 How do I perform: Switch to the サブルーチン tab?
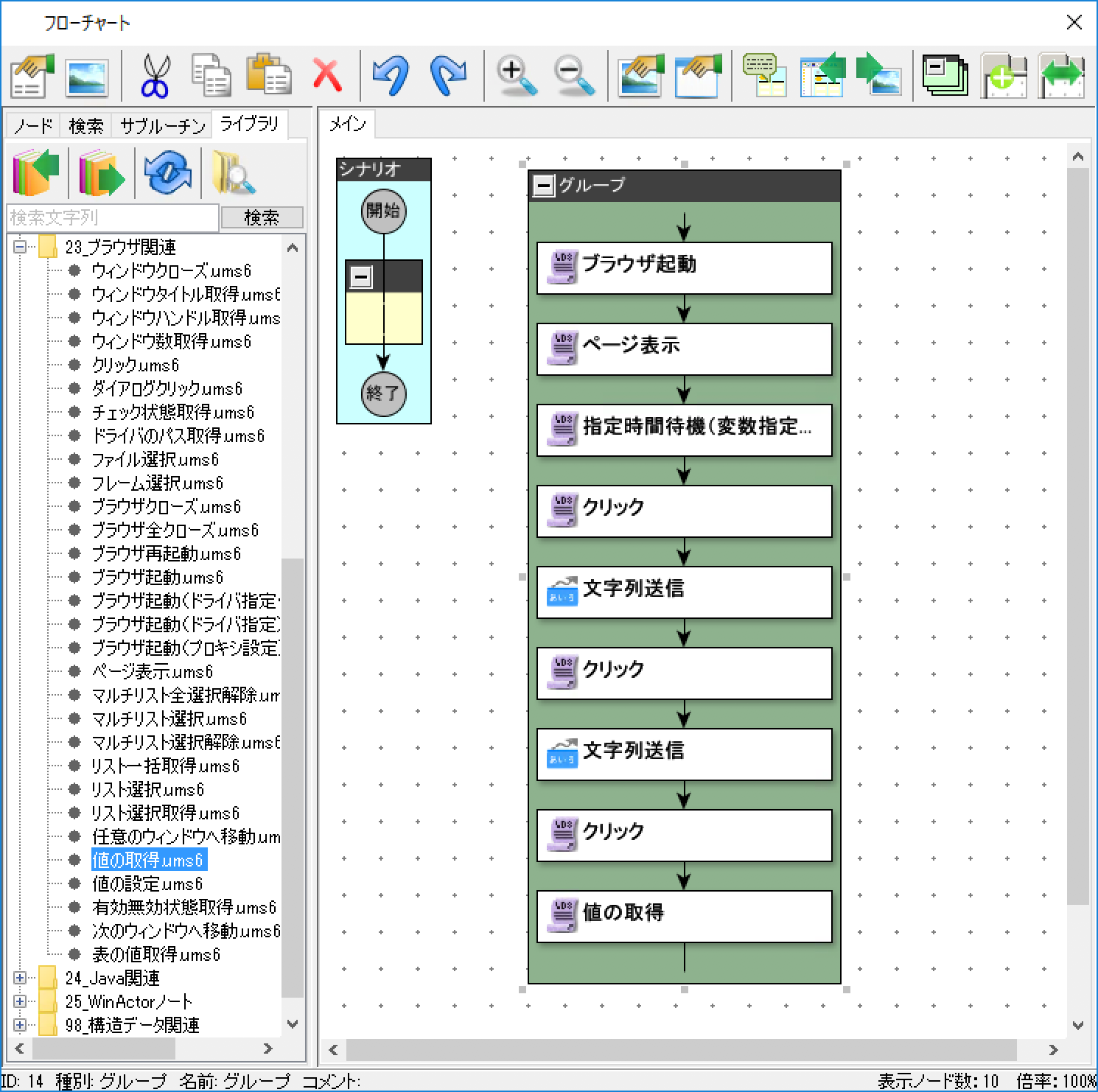tap(162, 126)
